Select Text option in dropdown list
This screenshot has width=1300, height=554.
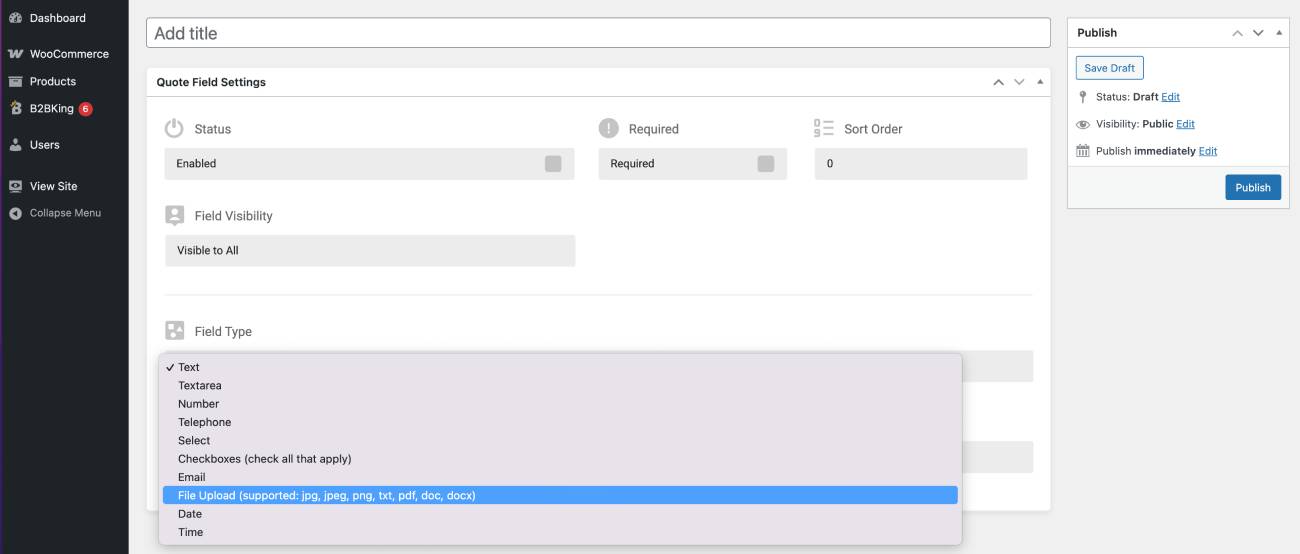click(560, 367)
